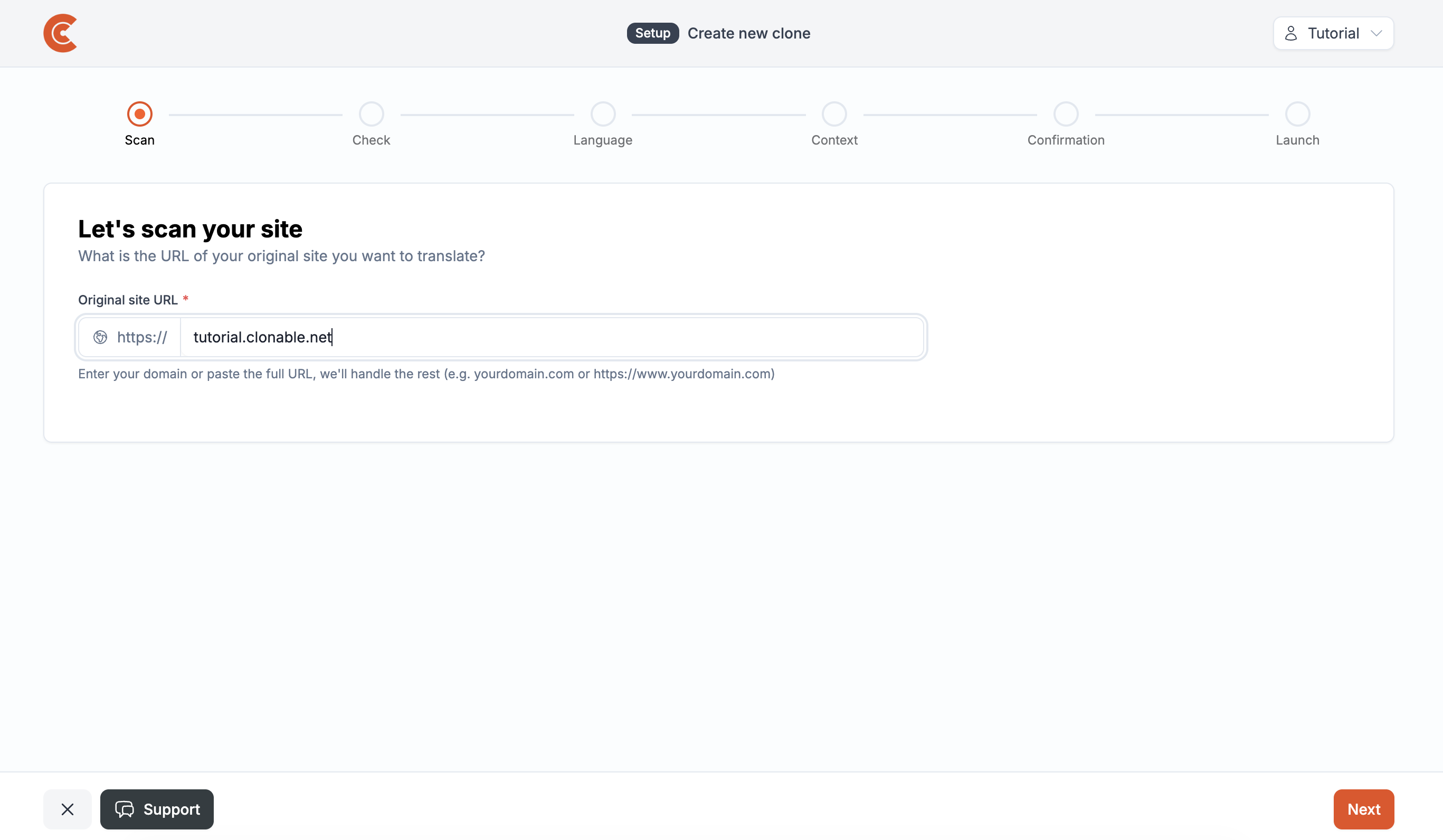Go forward with the Next button

1364,809
